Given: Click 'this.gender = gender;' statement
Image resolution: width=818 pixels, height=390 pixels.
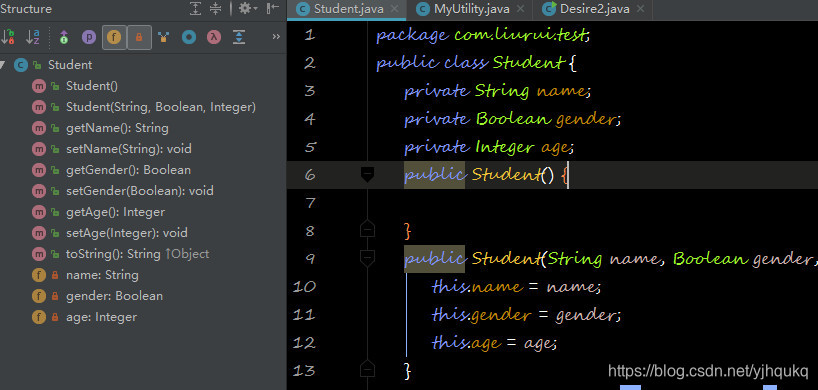Looking at the screenshot, I should [x=526, y=314].
